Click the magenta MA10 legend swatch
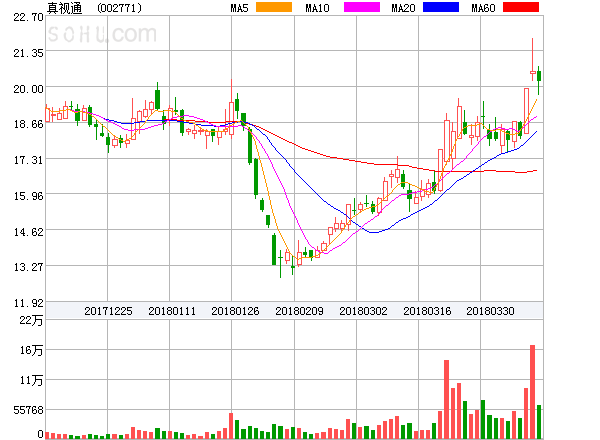600x440 pixels. coord(362,7)
